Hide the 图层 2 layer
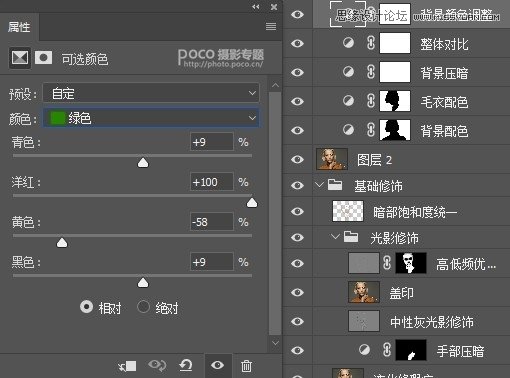 297,159
